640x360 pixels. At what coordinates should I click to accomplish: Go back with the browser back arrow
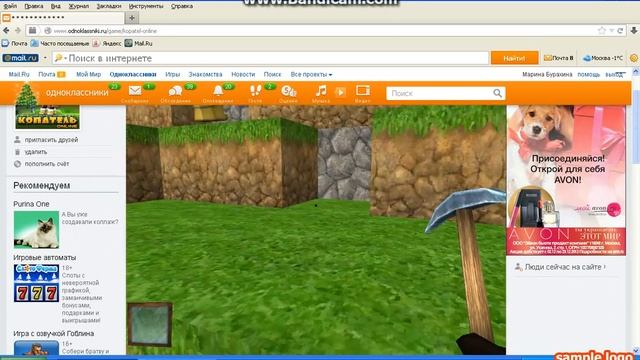coord(6,31)
